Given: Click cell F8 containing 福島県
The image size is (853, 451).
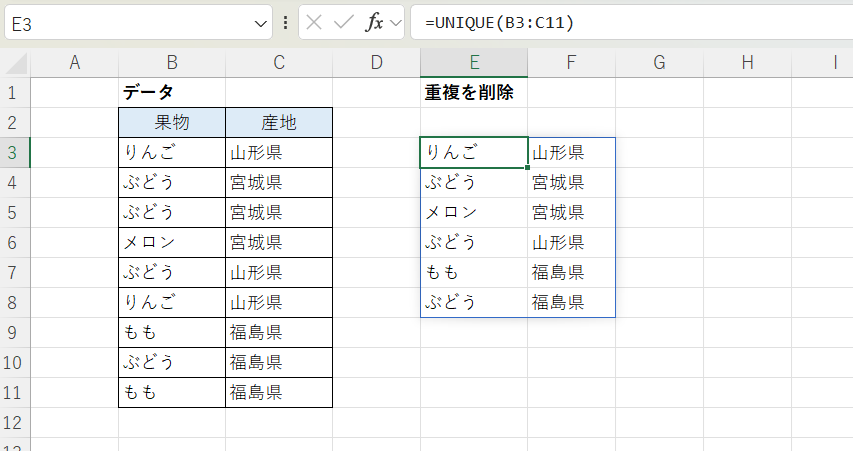Looking at the screenshot, I should pyautogui.click(x=571, y=302).
